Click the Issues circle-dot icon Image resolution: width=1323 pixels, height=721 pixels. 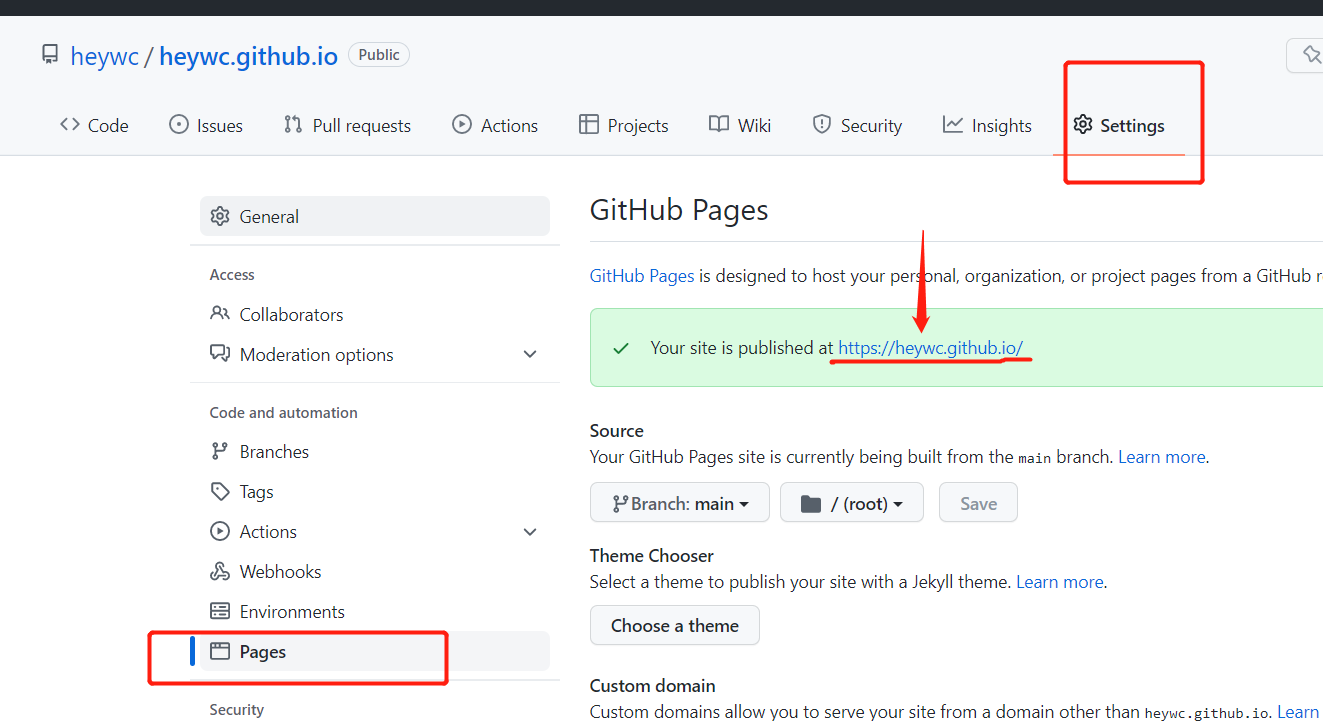179,124
